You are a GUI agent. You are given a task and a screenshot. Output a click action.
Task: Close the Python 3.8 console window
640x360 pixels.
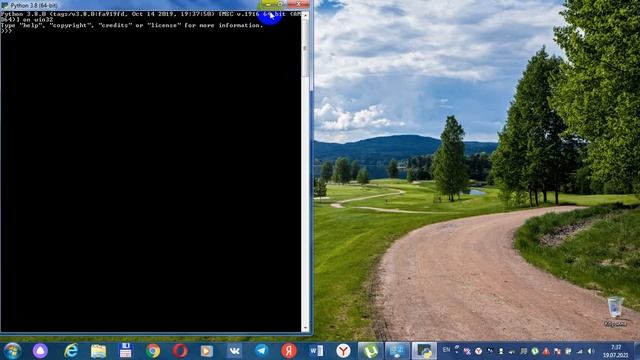[298, 4]
